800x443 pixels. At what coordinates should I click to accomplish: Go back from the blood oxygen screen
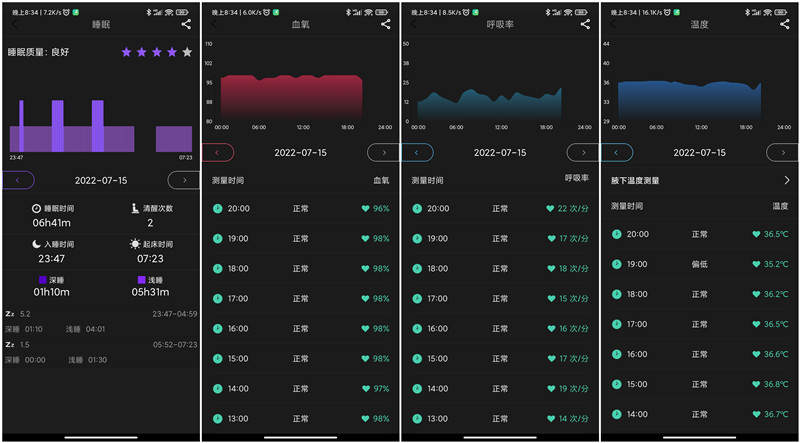214,24
